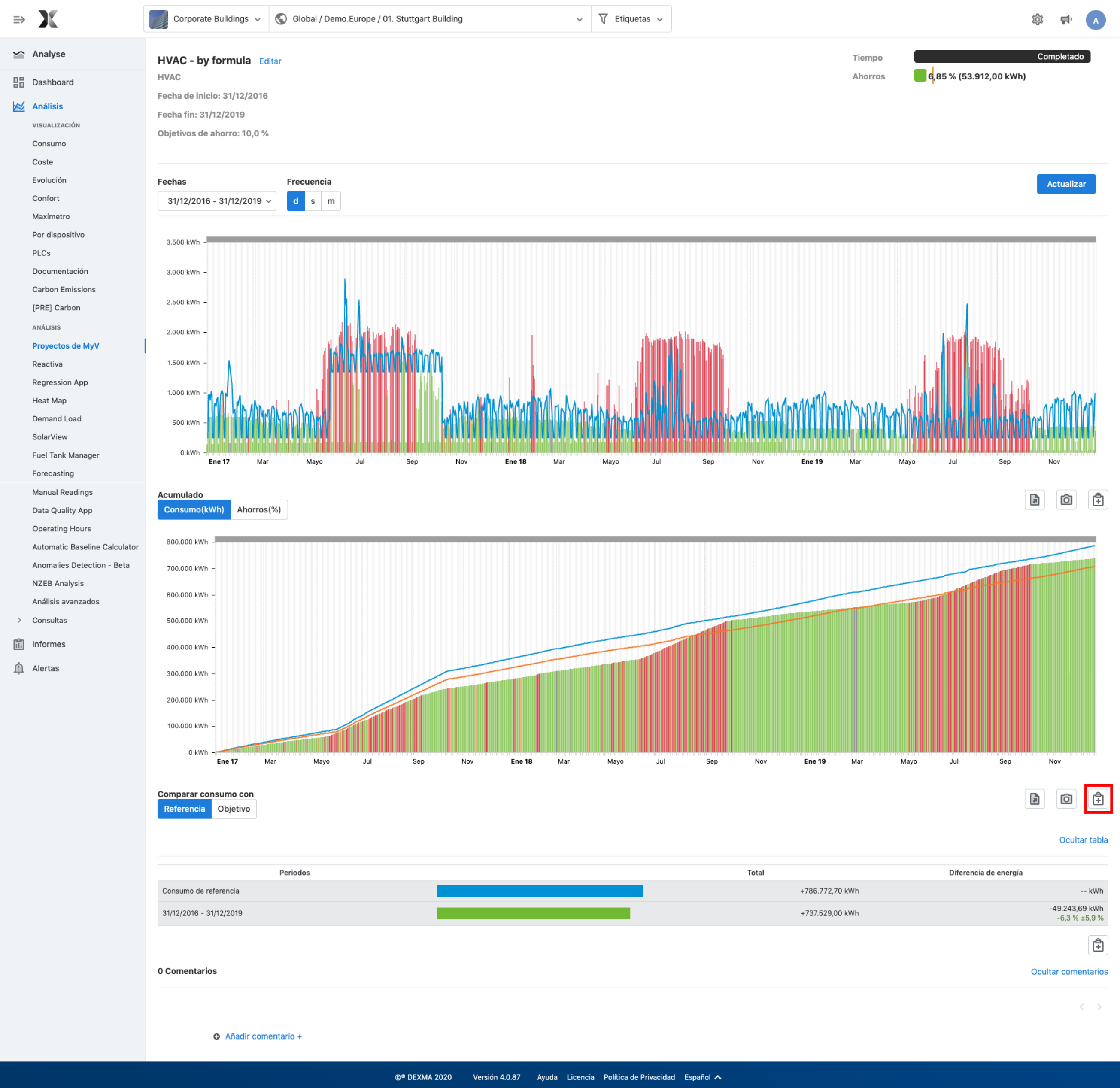Click the gray range bar above daily chart

pos(651,239)
